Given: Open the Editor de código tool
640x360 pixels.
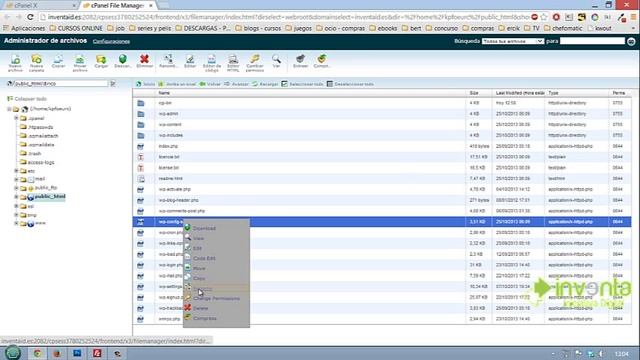Looking at the screenshot, I should 211,63.
